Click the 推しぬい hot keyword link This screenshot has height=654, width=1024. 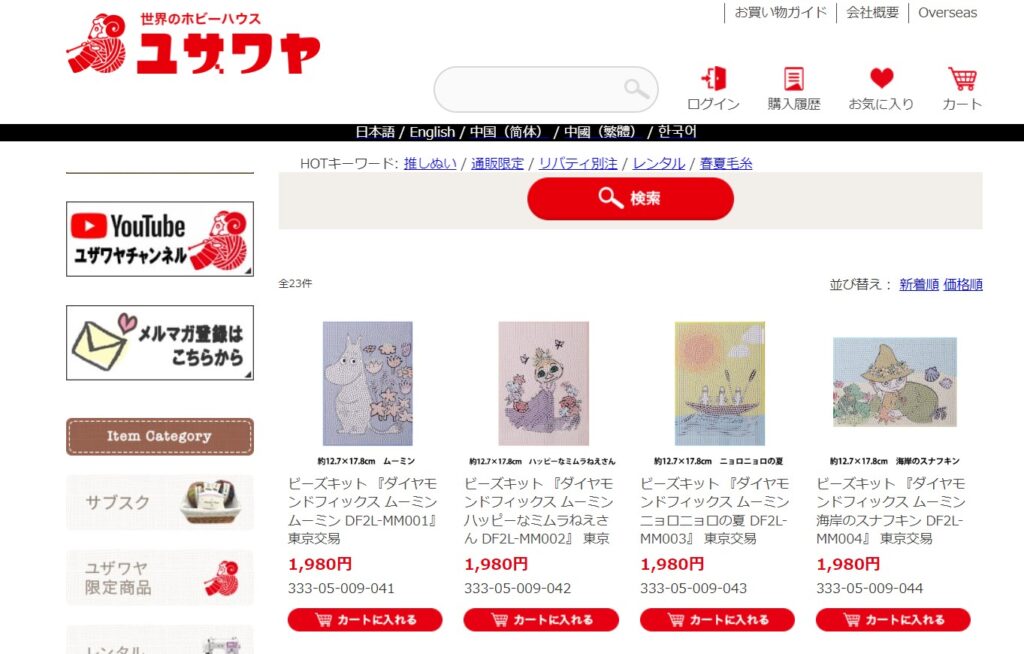click(430, 163)
